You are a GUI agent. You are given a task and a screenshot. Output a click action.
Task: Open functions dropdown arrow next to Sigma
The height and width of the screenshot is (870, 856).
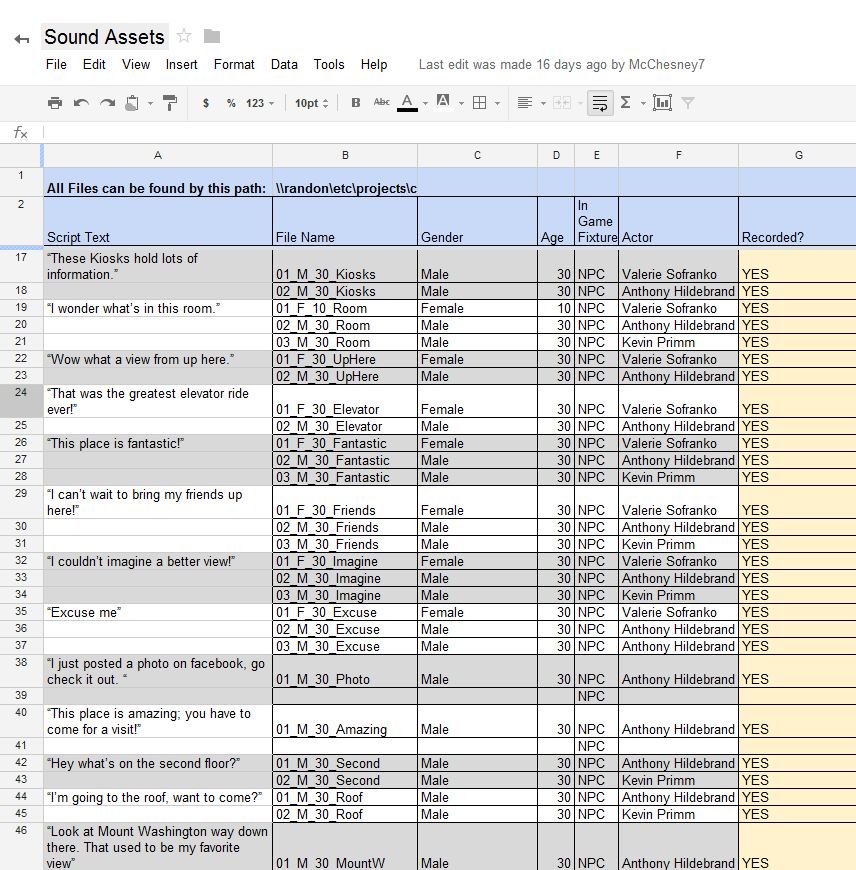click(643, 103)
